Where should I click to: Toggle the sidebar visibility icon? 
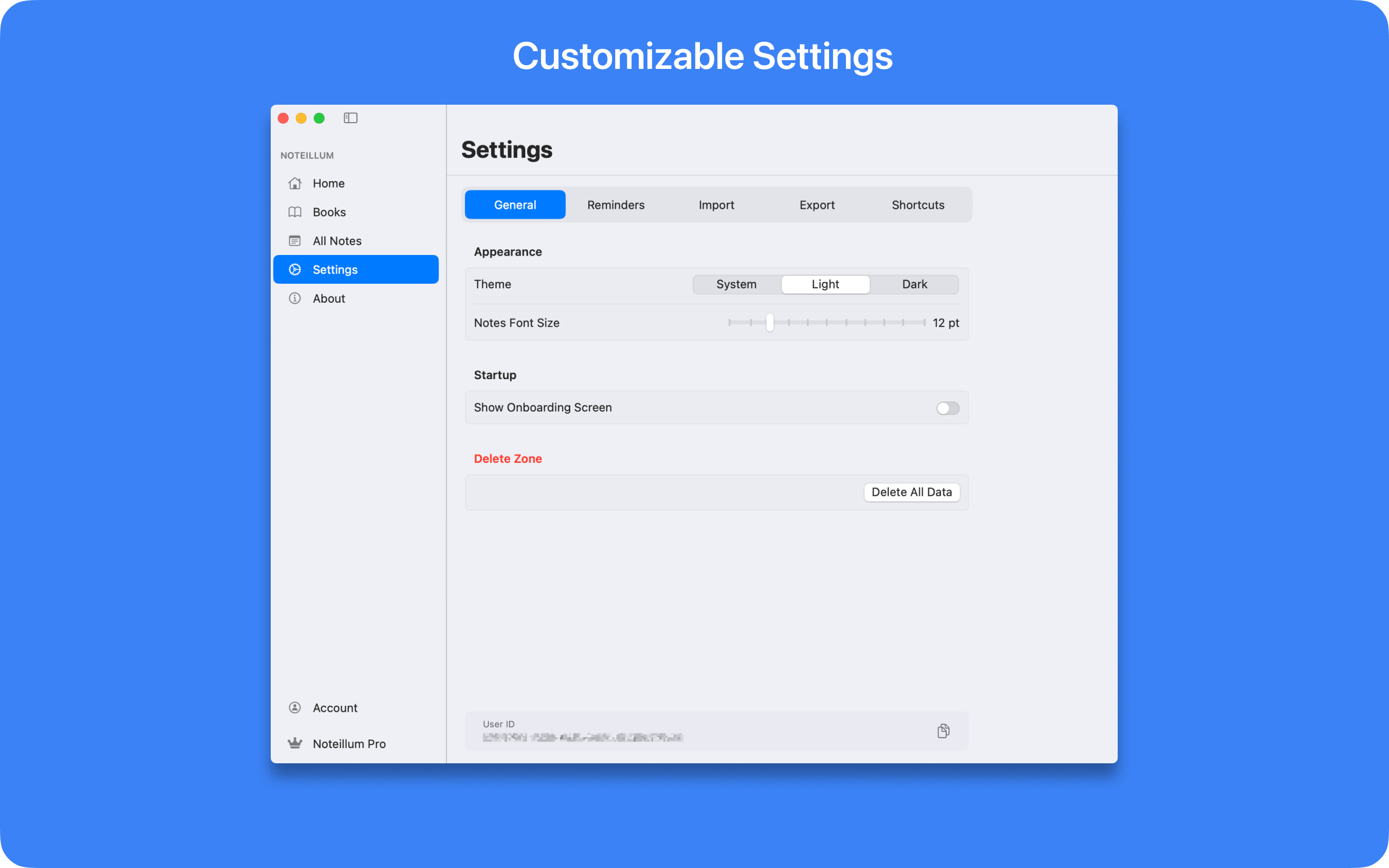tap(350, 118)
